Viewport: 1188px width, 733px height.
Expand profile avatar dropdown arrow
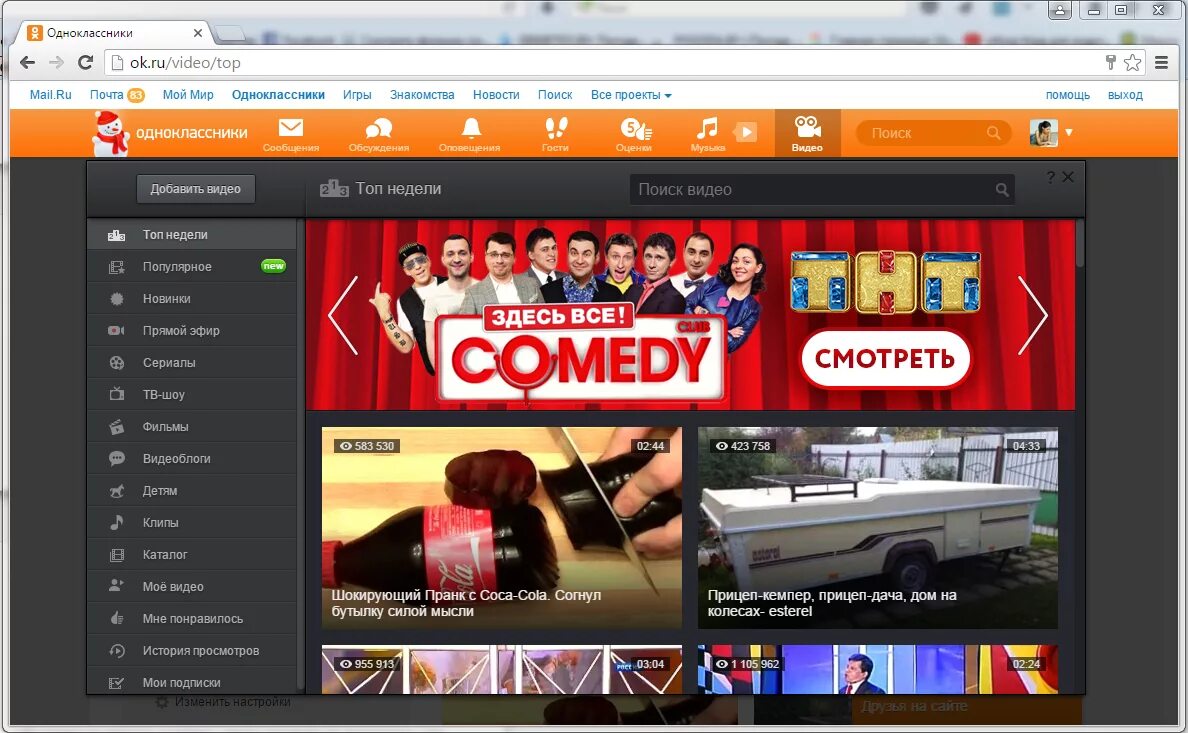1069,132
